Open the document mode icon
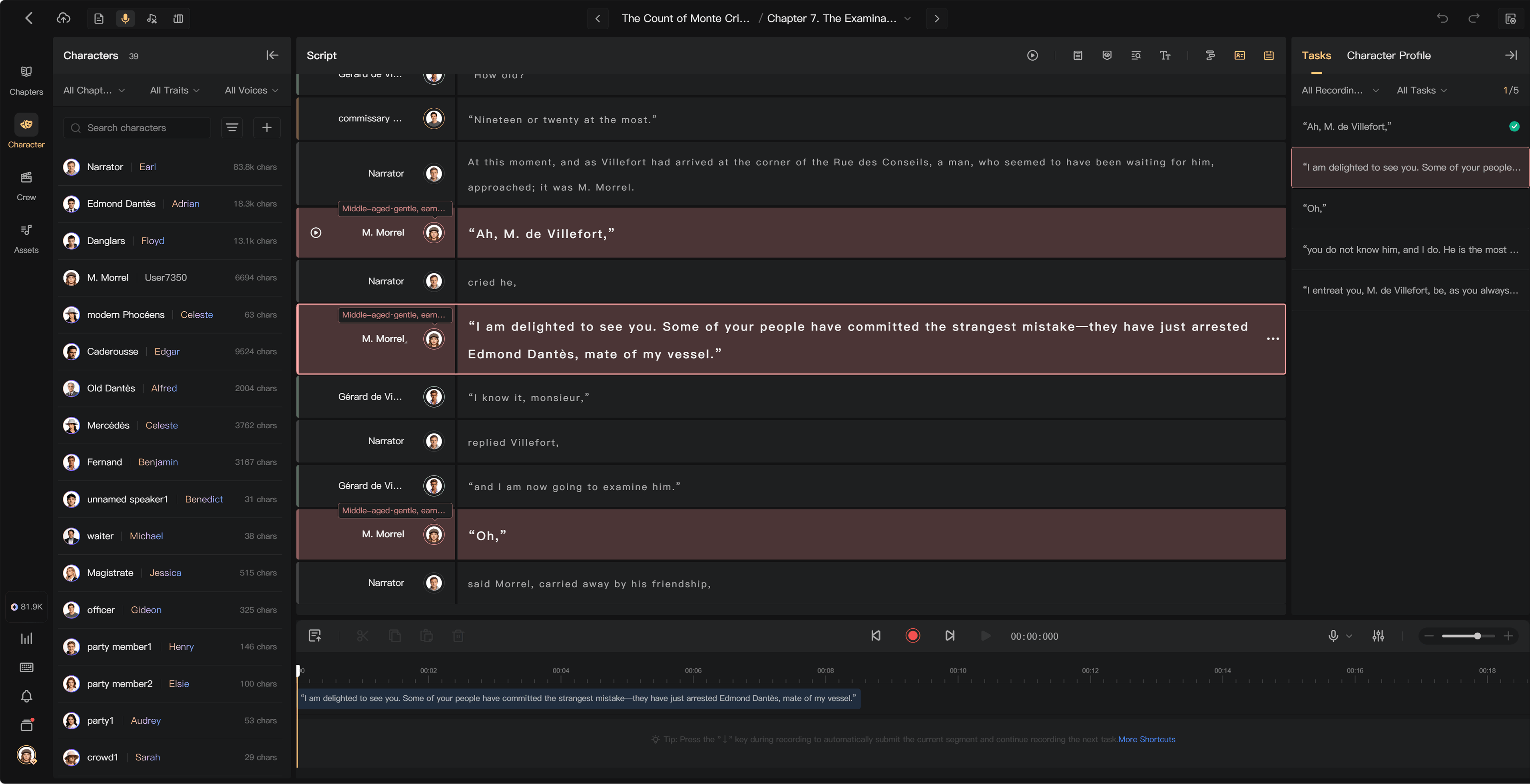 click(99, 18)
